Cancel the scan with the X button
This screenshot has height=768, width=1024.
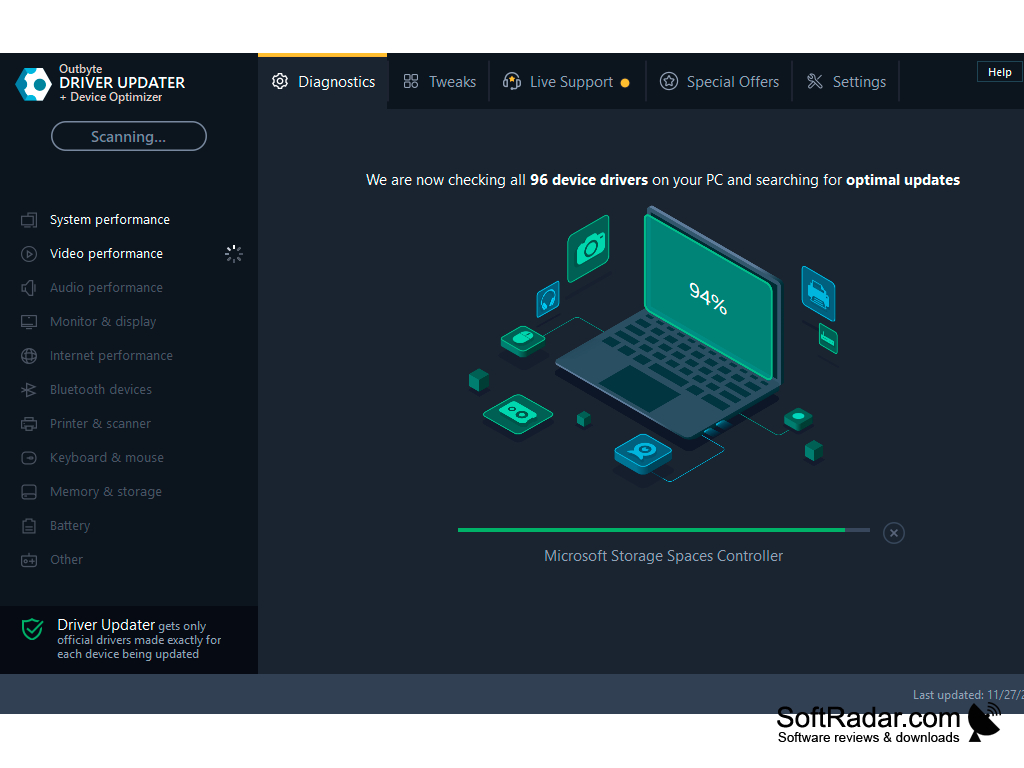click(893, 533)
